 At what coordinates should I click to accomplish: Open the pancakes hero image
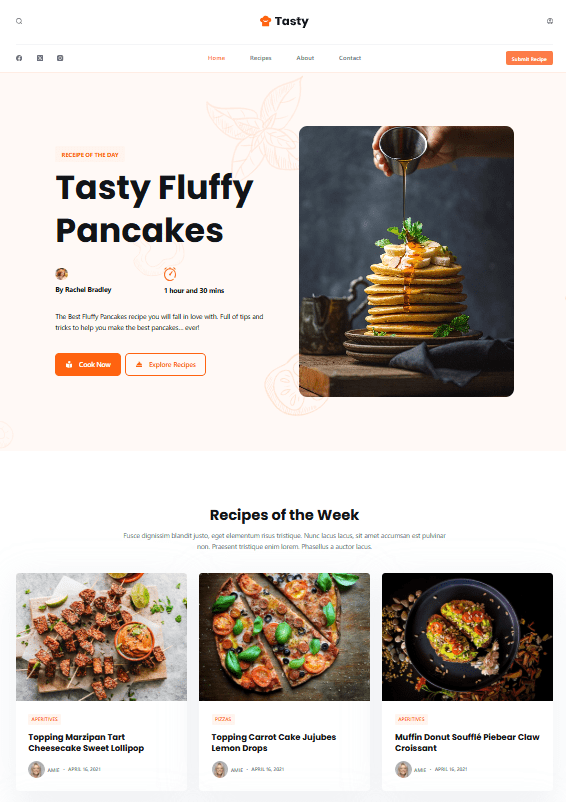[x=406, y=261]
